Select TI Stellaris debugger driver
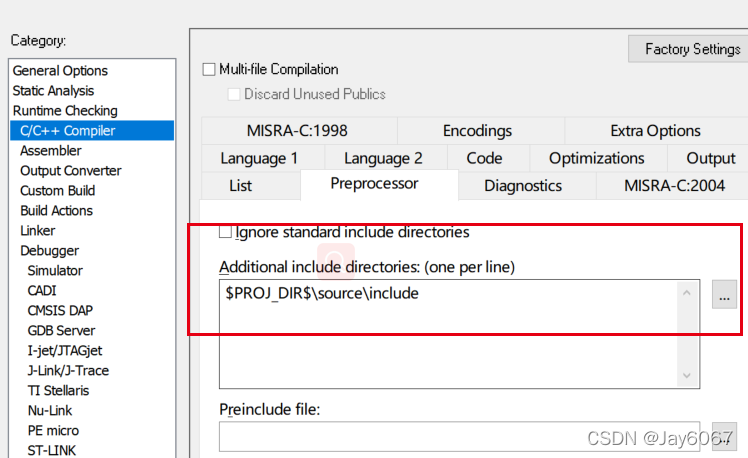 58,391
